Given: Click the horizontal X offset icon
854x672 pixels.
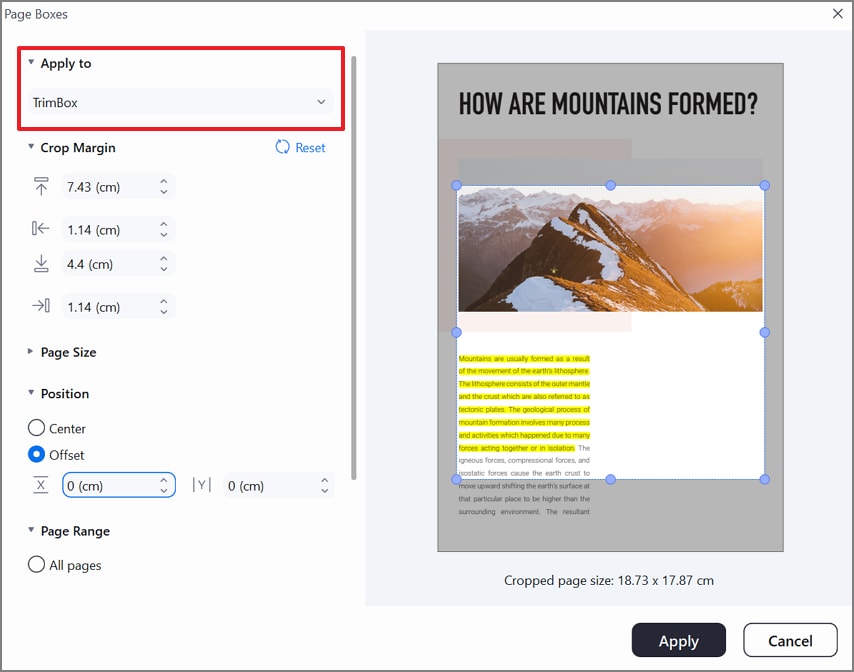Looking at the screenshot, I should point(41,485).
